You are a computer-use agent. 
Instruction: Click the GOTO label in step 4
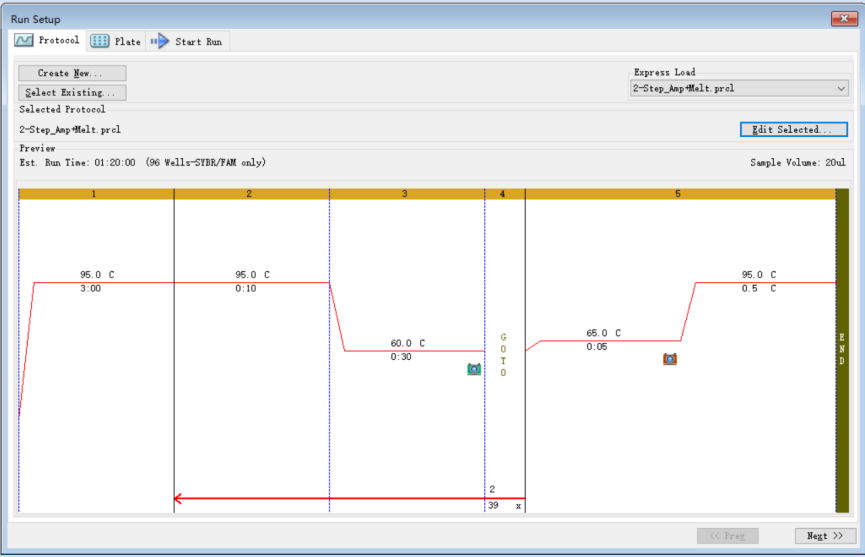coord(503,355)
